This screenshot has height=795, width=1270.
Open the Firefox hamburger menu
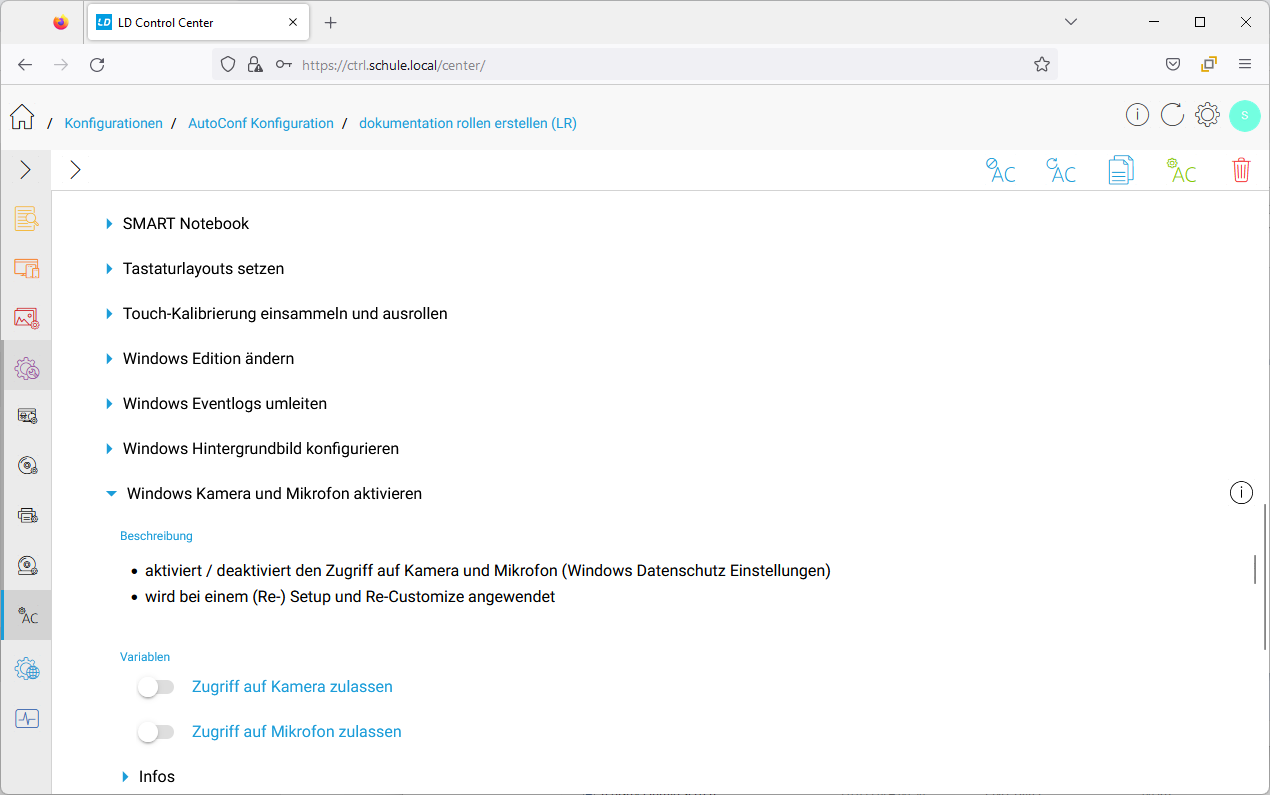point(1245,64)
